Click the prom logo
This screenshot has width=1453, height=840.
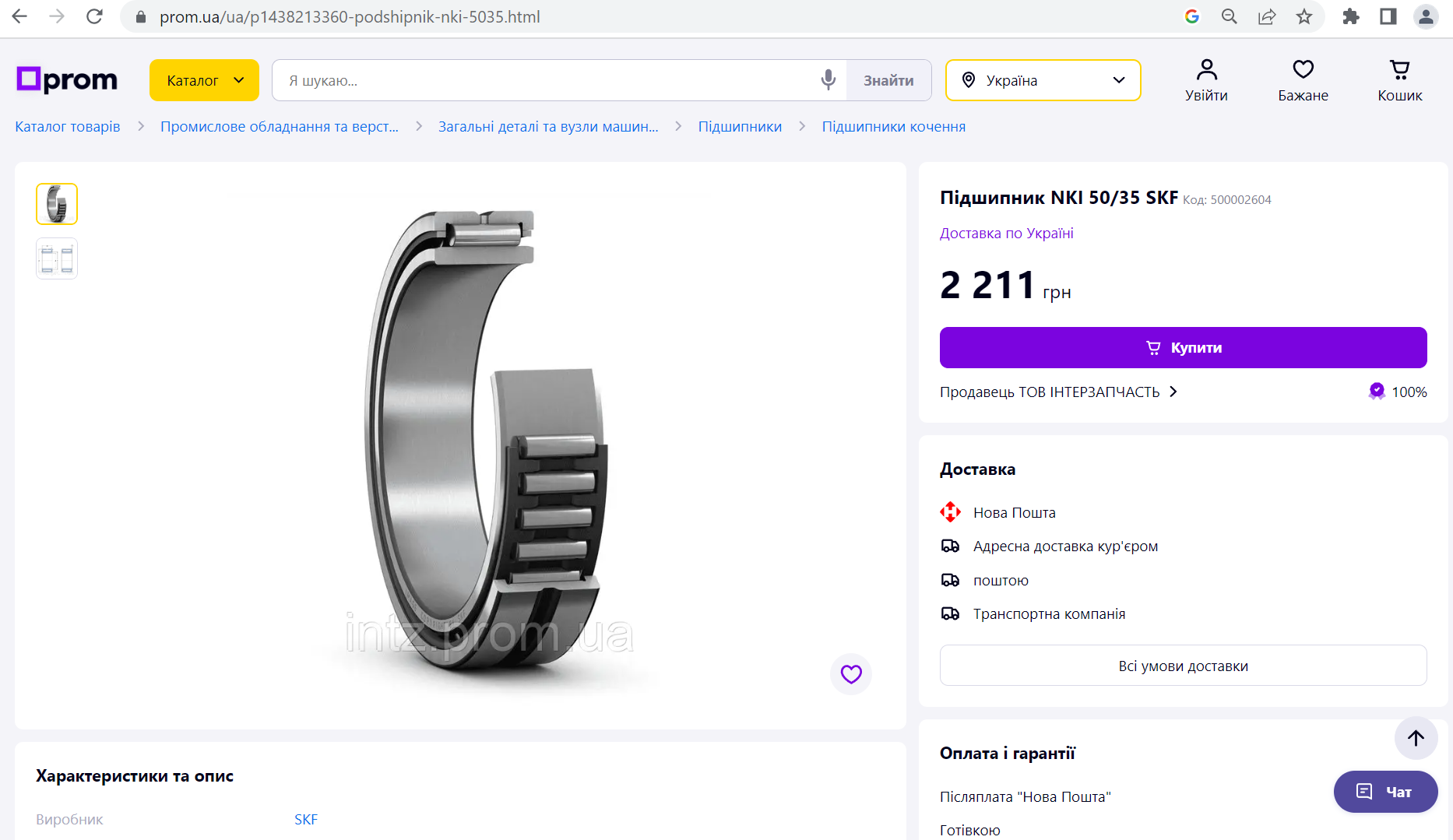[67, 79]
